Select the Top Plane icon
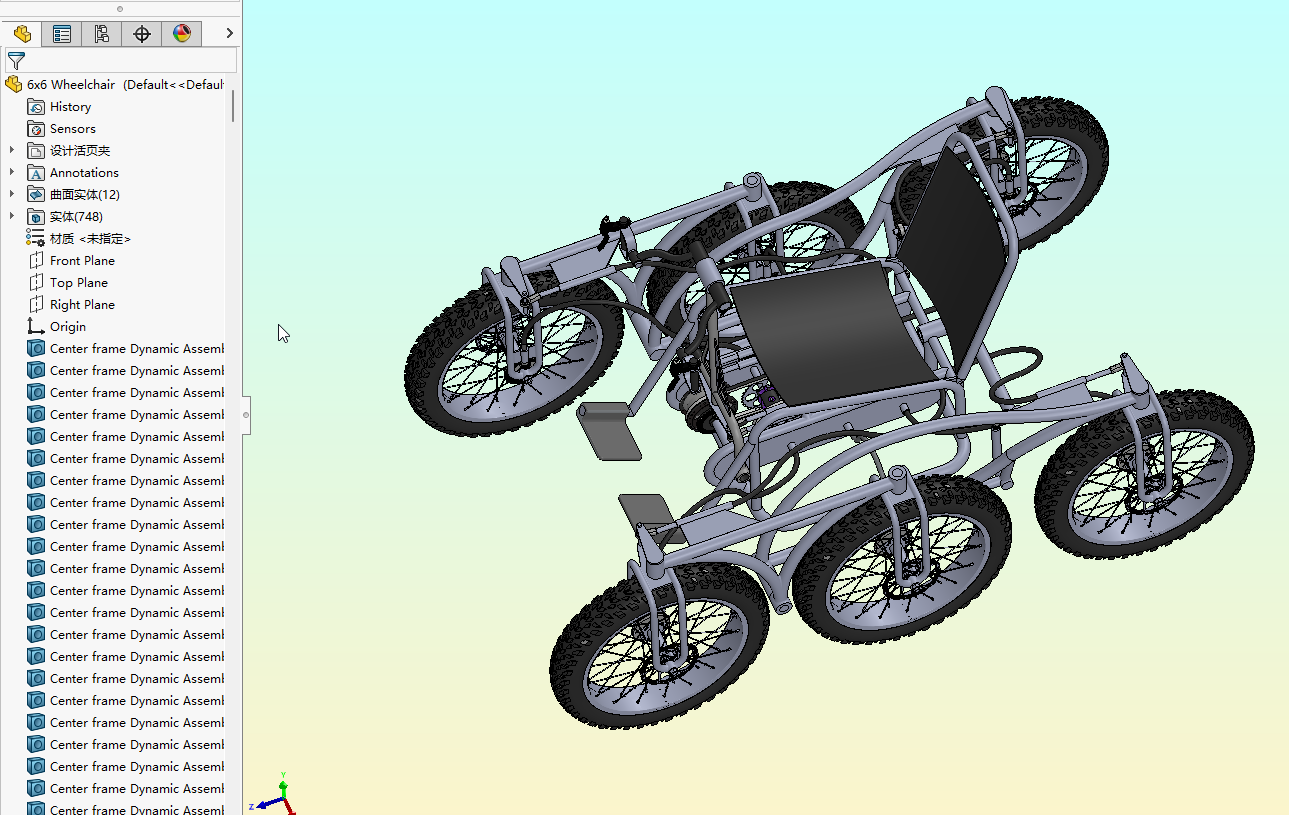Viewport: 1289px width, 815px height. point(36,283)
